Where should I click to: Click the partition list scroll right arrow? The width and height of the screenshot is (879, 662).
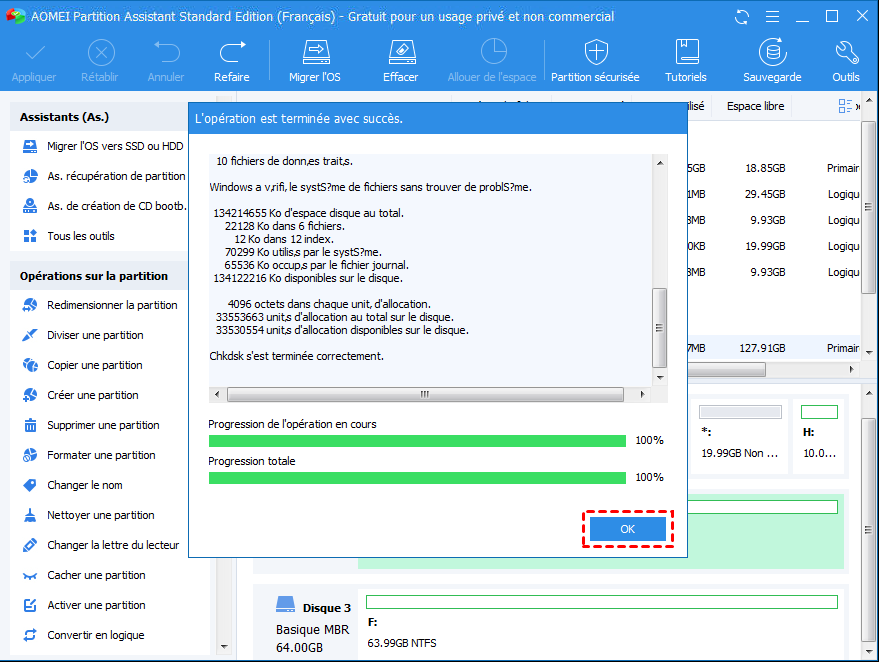coord(852,369)
